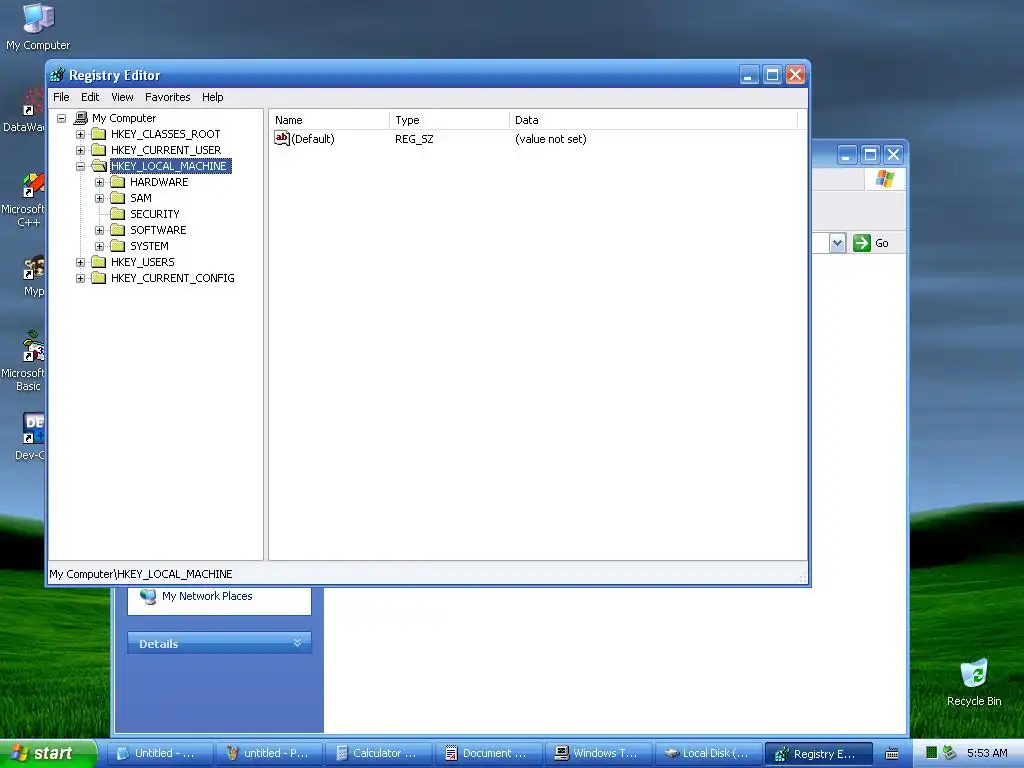This screenshot has width=1024, height=768.
Task: Click the HARDWARE folder icon
Action: coord(118,182)
